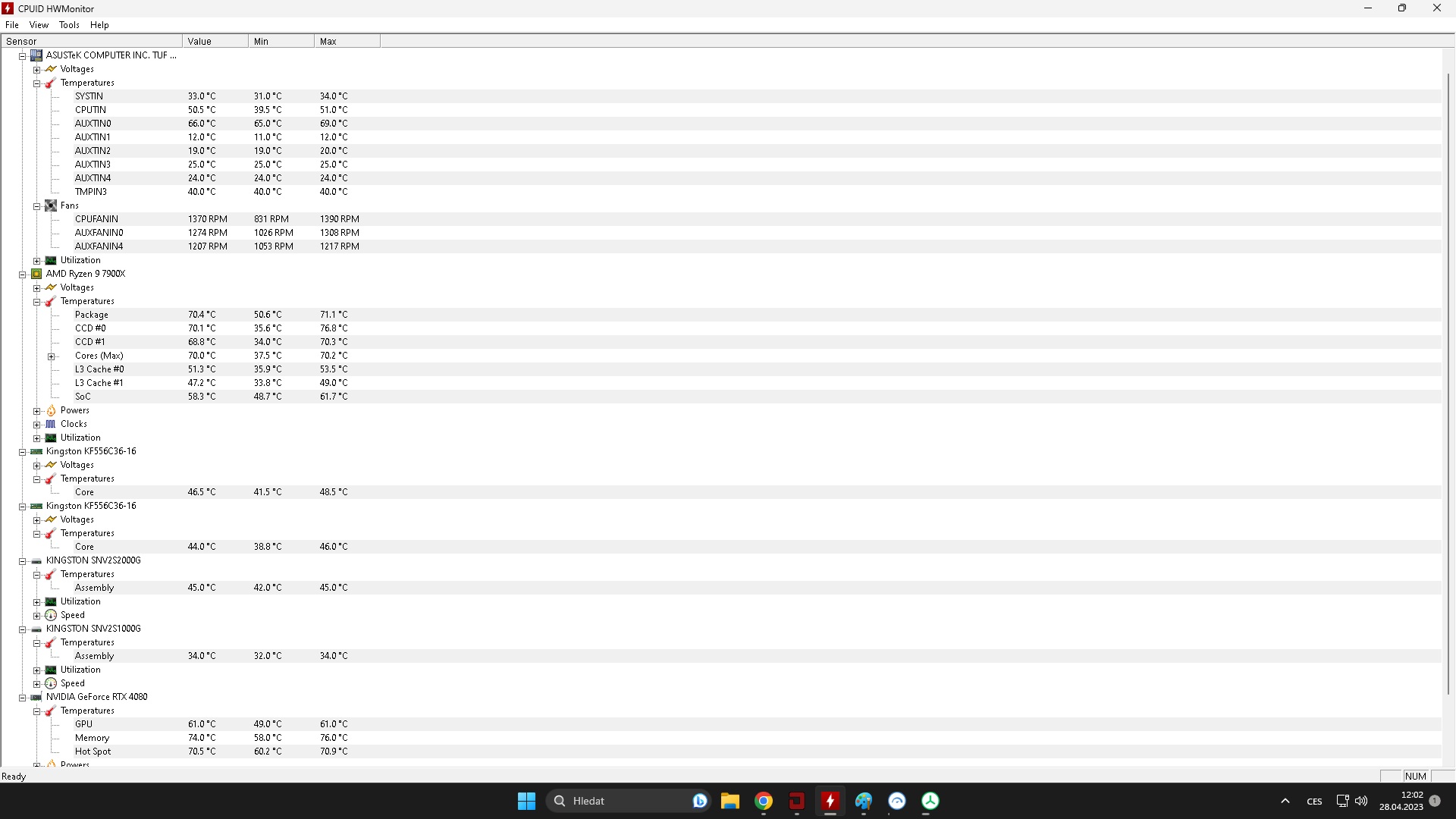Expand Utilization under KINGSTON SNV2S1000G
The height and width of the screenshot is (819, 1456).
36,670
